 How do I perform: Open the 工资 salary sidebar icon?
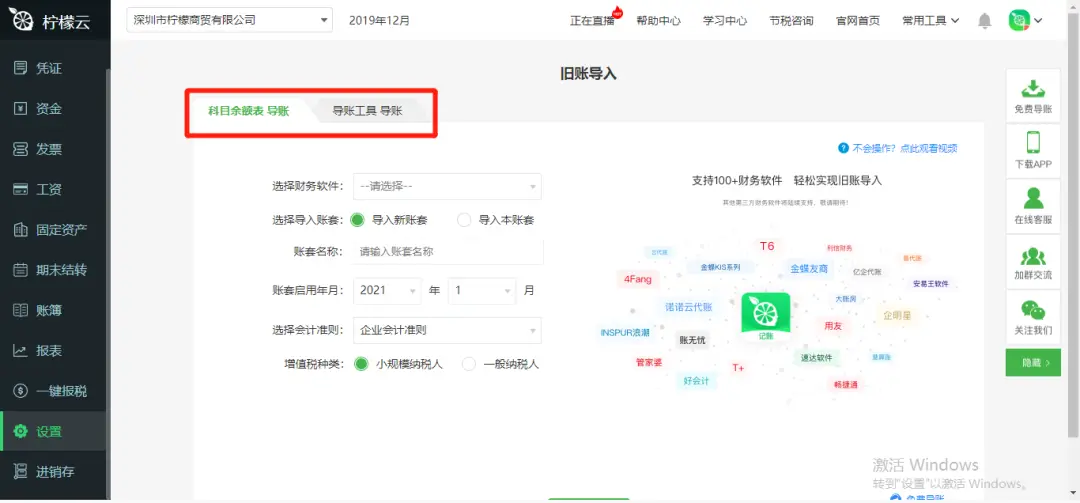(x=21, y=189)
